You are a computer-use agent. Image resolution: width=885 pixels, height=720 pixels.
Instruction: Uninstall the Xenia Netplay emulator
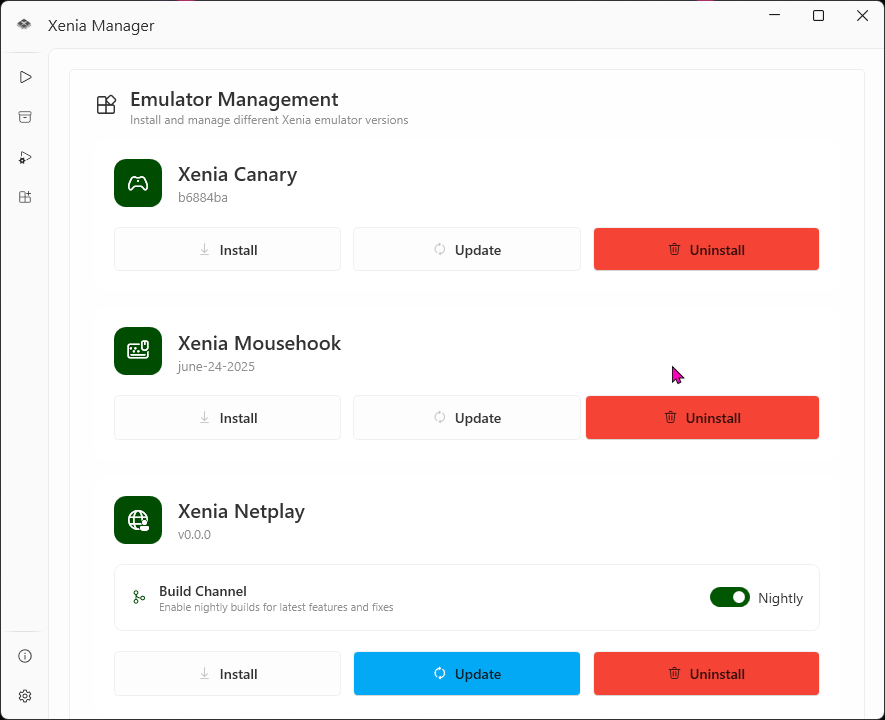click(x=706, y=673)
